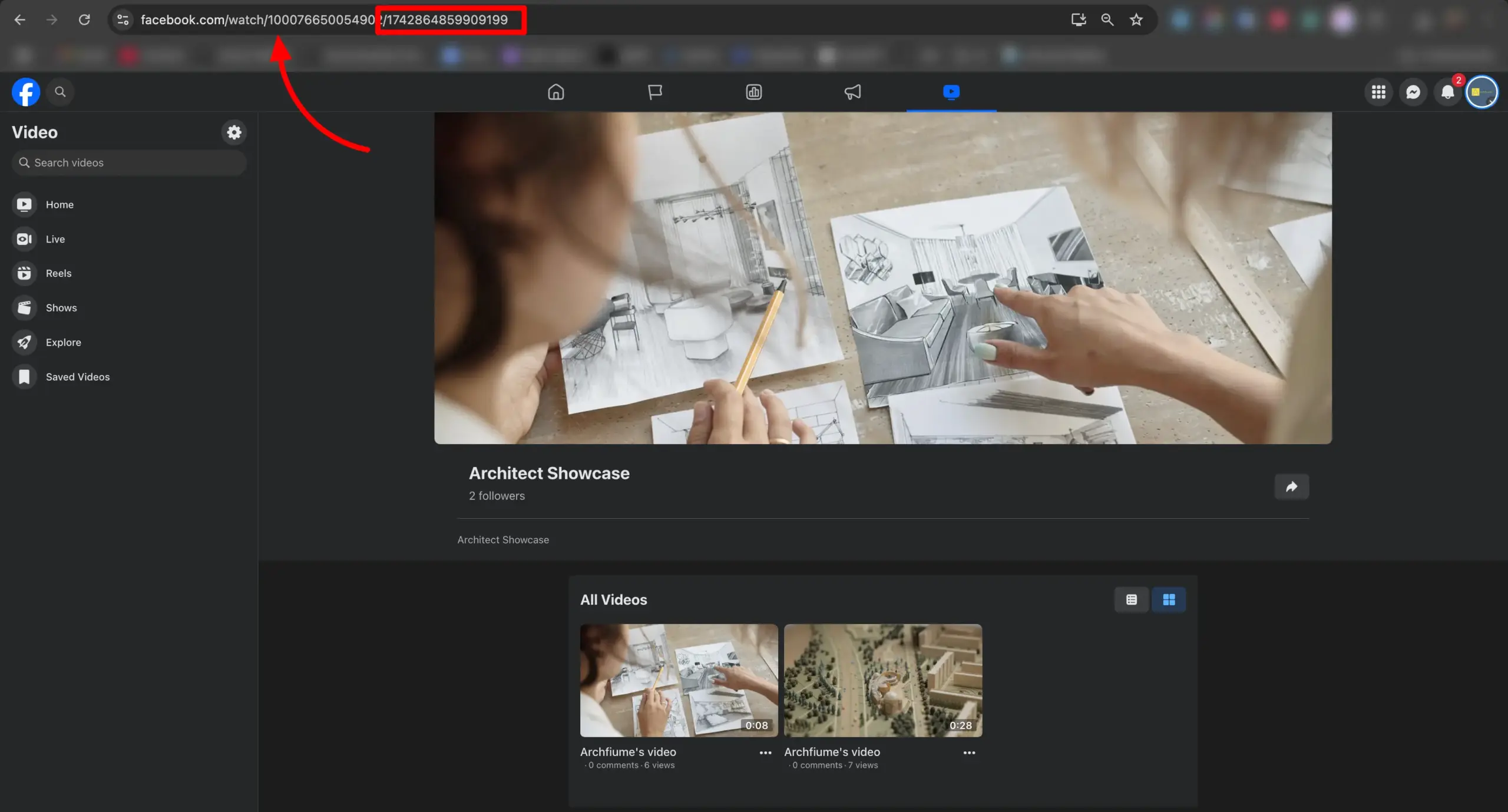Open Live videos section
1508x812 pixels.
point(55,239)
